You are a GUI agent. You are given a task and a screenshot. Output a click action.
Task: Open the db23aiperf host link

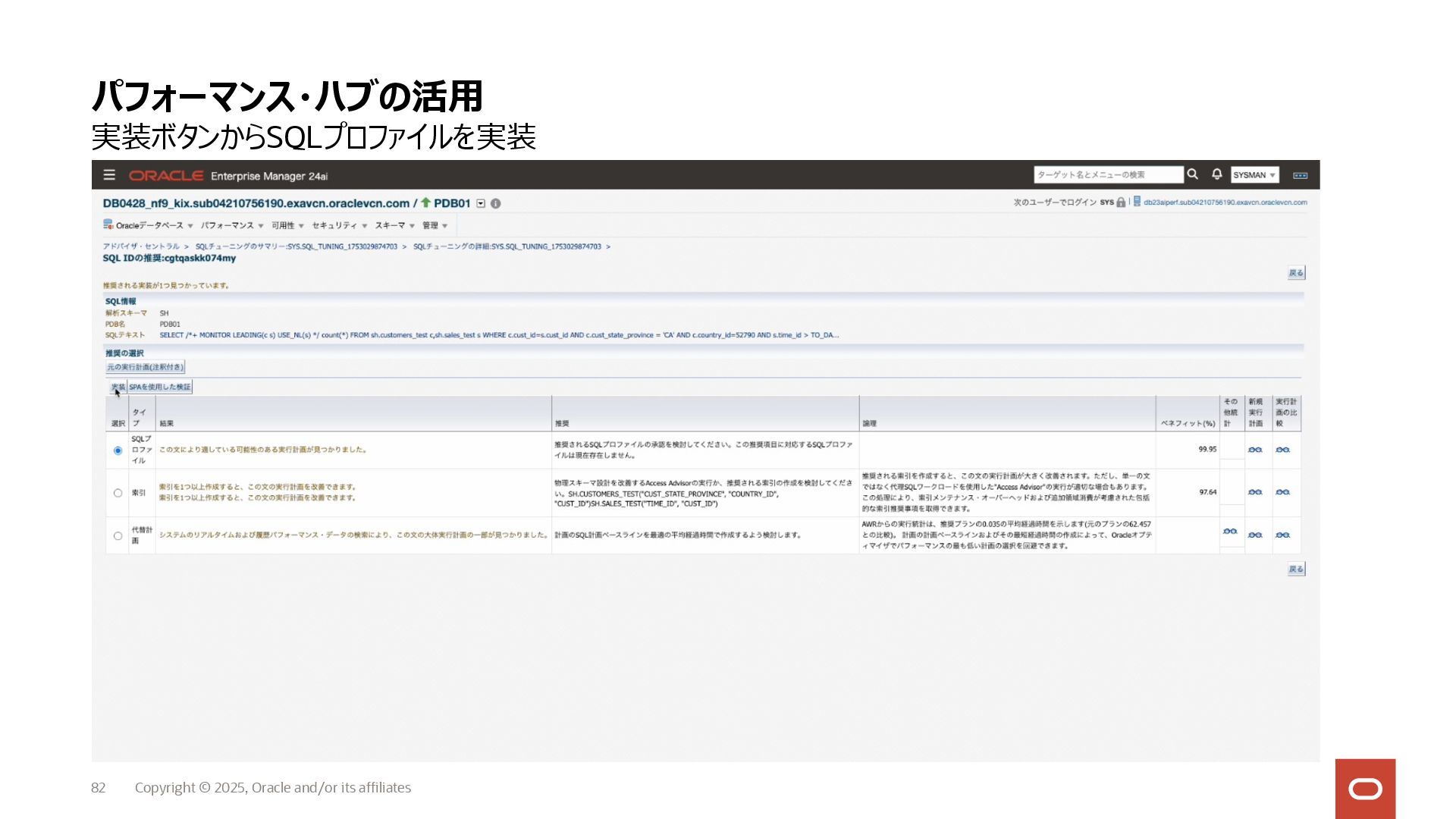[x=1225, y=202]
